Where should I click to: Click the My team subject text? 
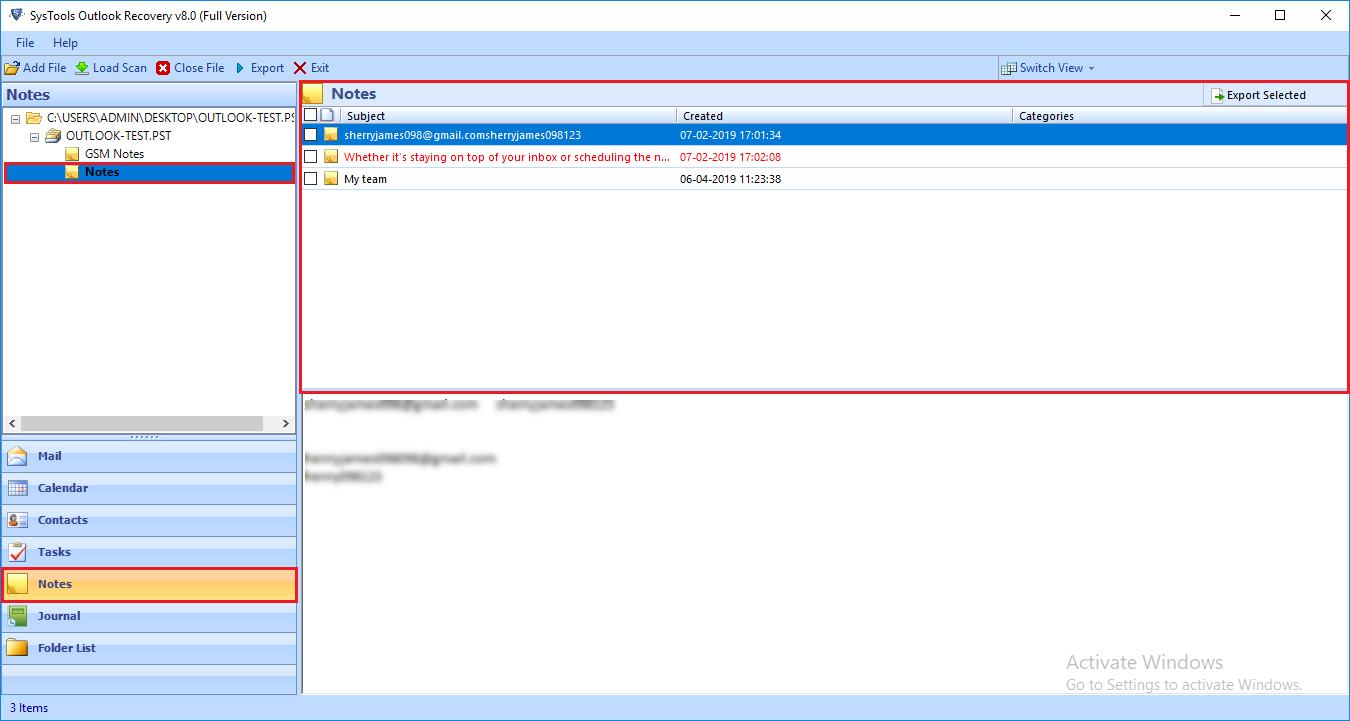[x=365, y=179]
